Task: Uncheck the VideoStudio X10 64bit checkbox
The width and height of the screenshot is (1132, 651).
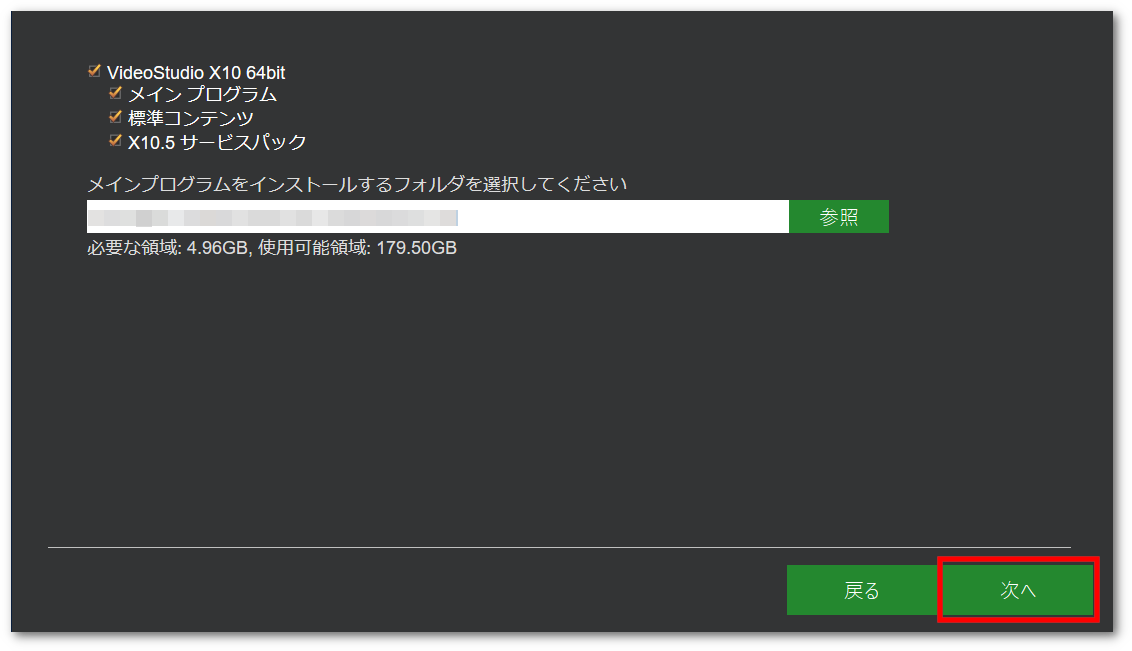Action: [94, 71]
